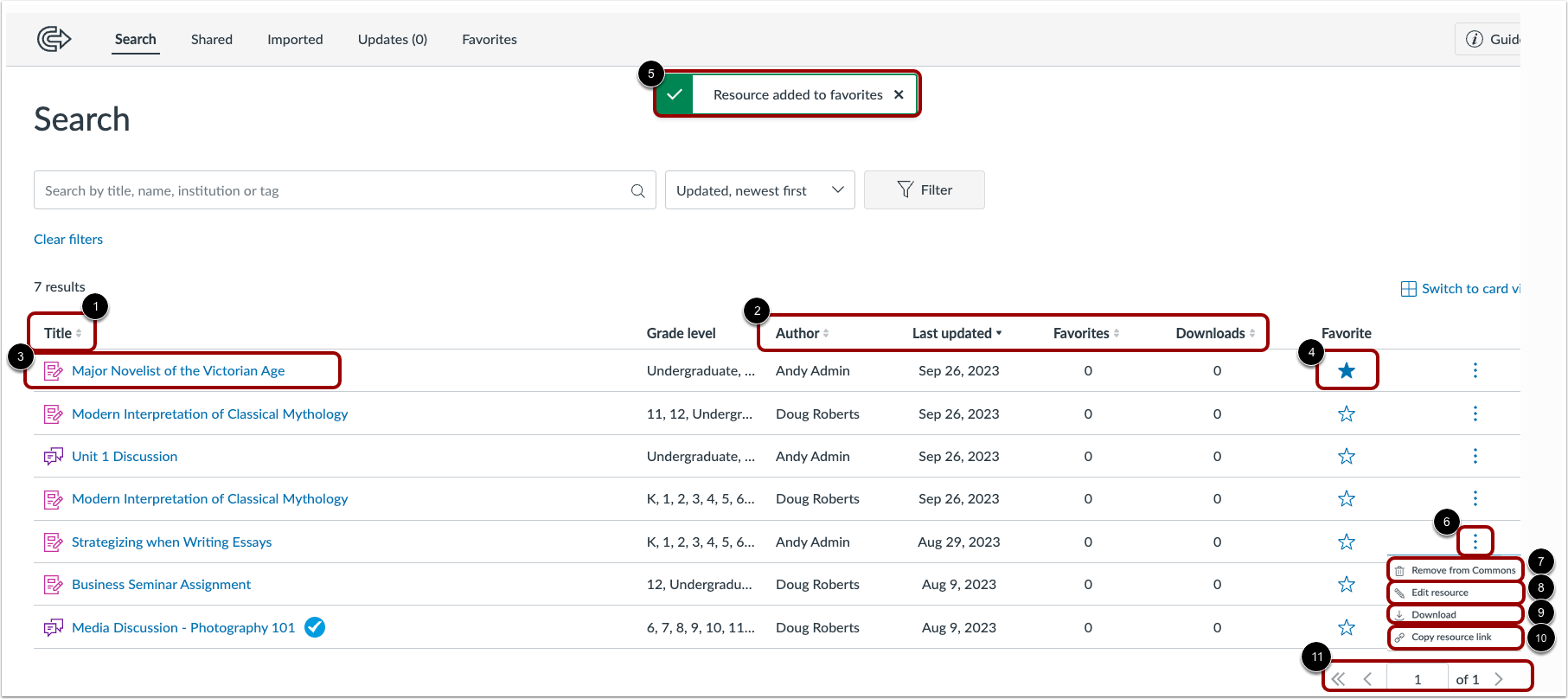Click the green checkmark in success alert
1568x699 pixels.
click(x=675, y=94)
